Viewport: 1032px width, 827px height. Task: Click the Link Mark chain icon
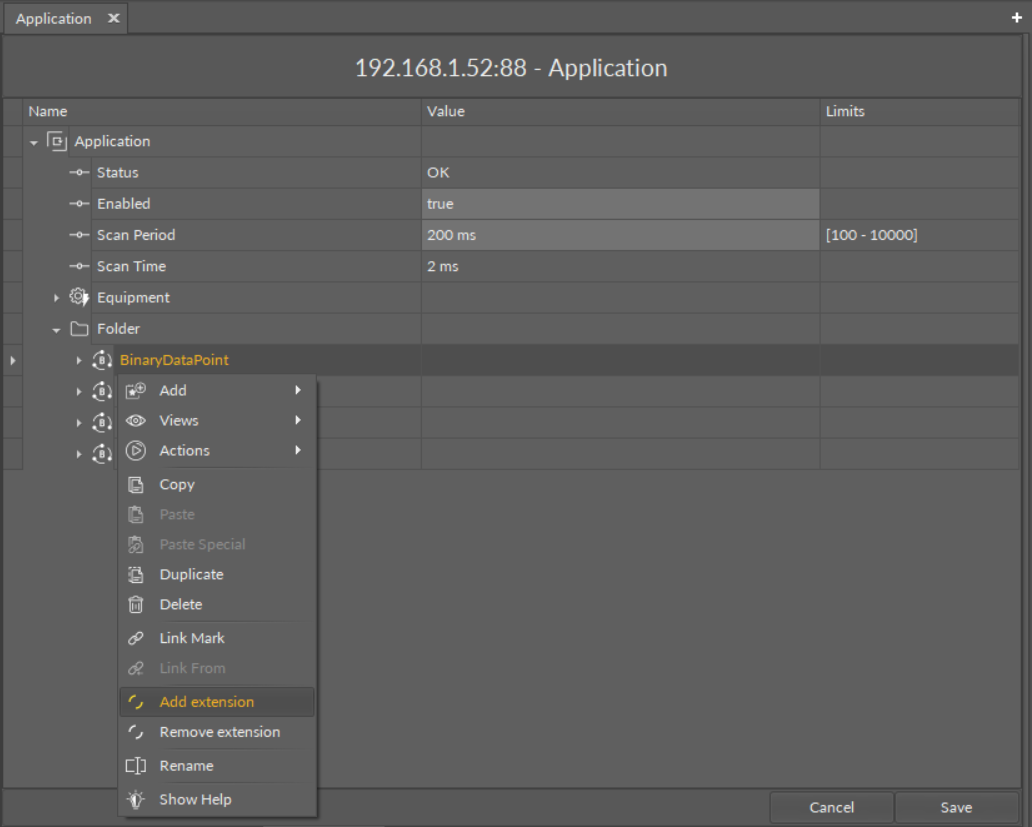[137, 639]
